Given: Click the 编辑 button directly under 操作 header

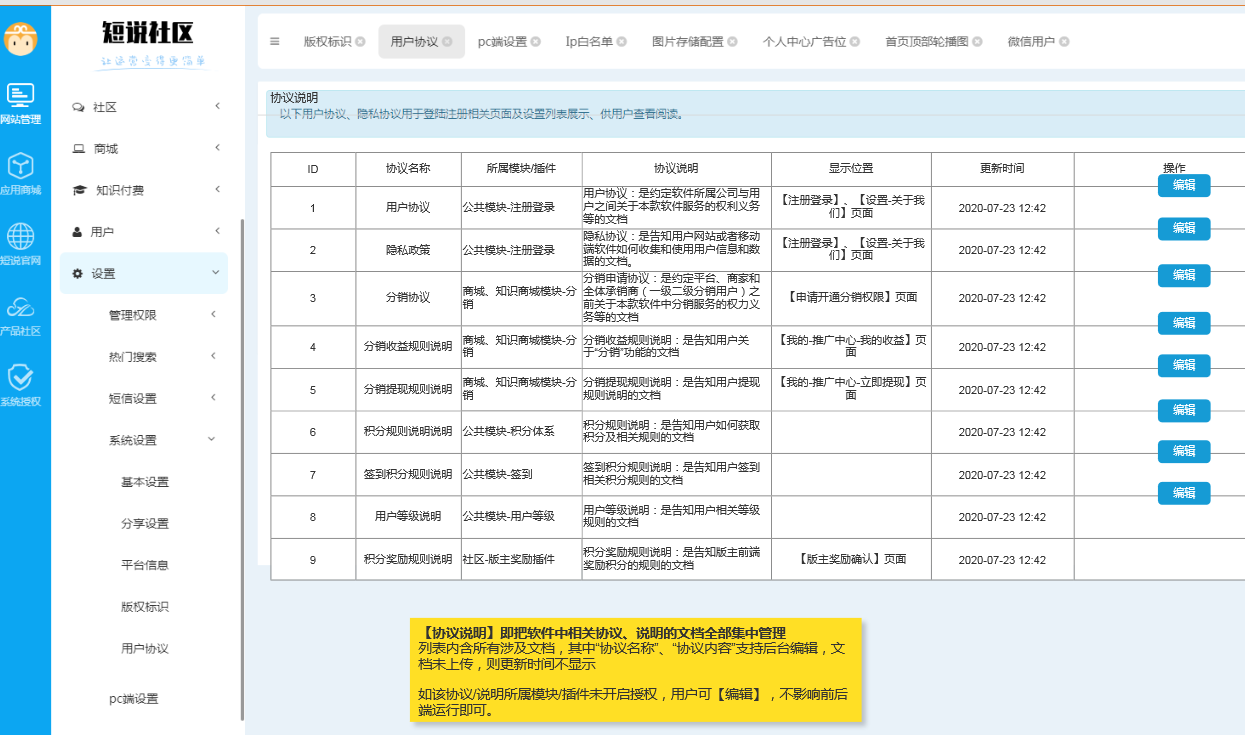Looking at the screenshot, I should (x=1184, y=185).
